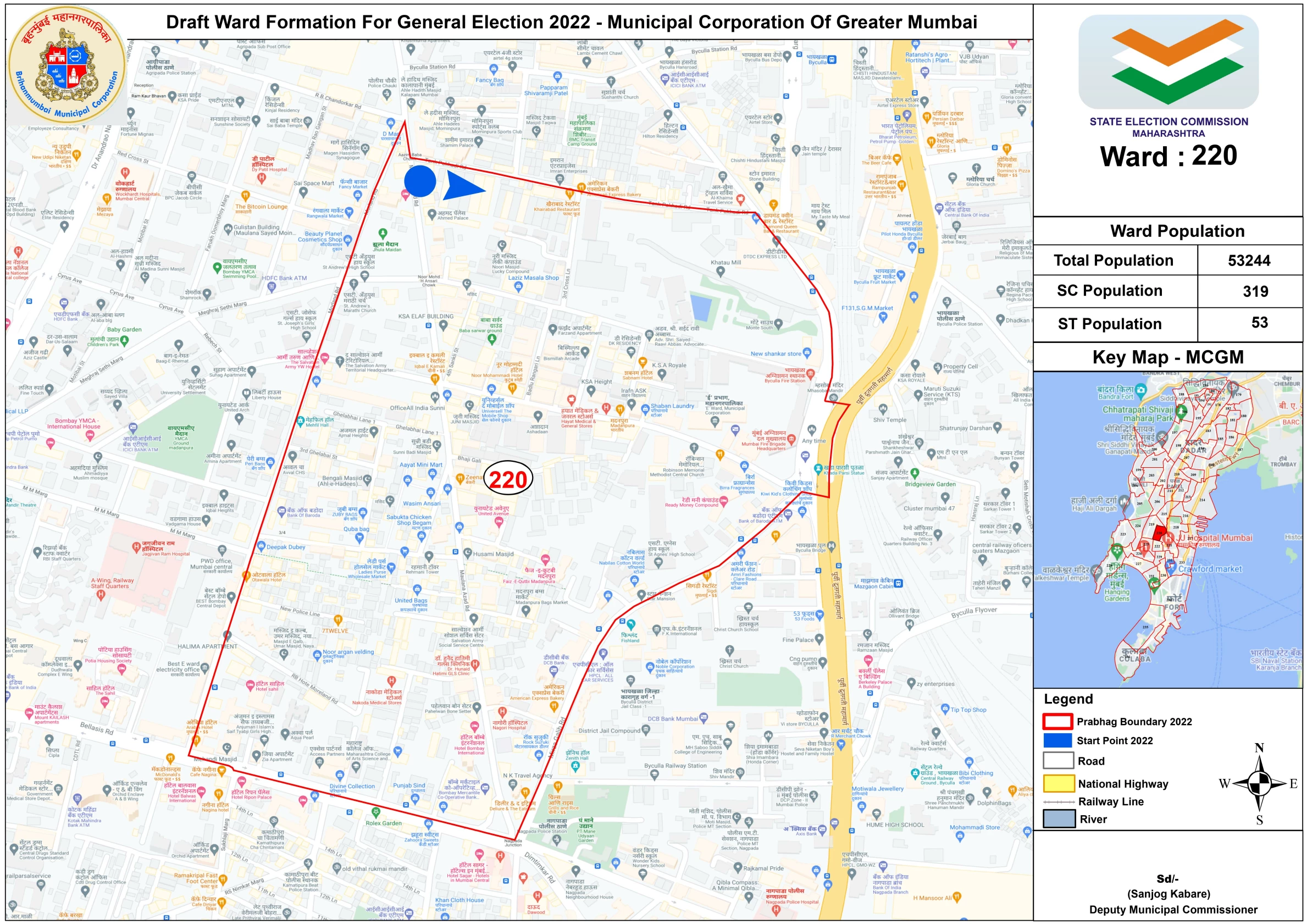The image size is (1307, 924).
Task: Click the State Election Commission logo
Action: point(1168,62)
